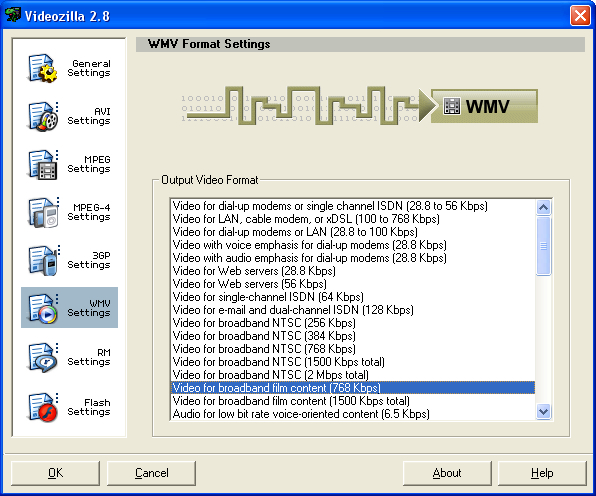Switch to AVI Settings label
This screenshot has height=496, width=596.
pos(89,116)
